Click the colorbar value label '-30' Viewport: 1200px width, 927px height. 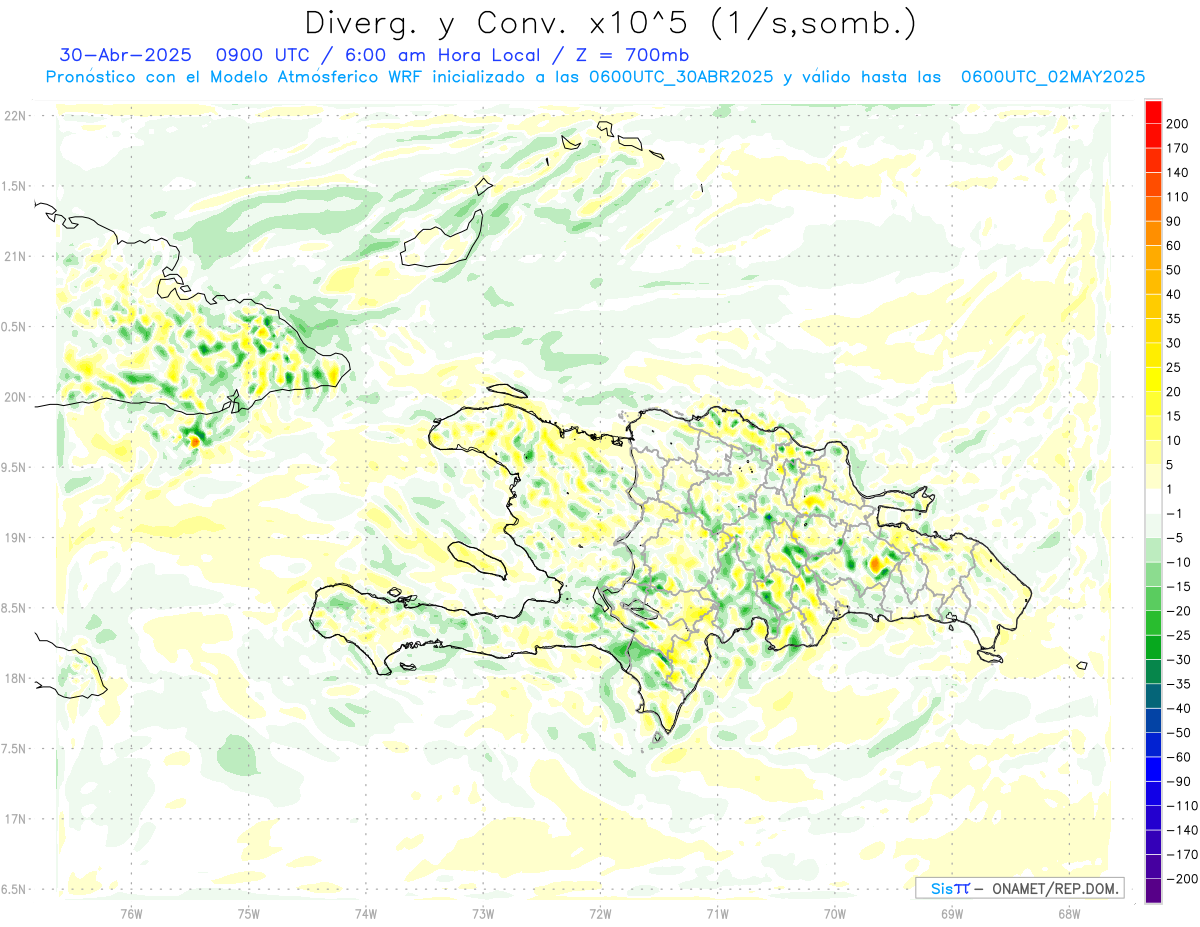coord(1178,660)
